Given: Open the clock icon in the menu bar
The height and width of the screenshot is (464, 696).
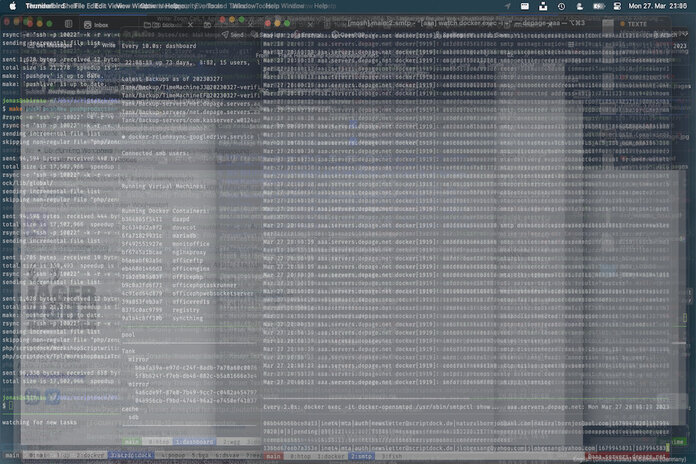Looking at the screenshot, I should 562,6.
